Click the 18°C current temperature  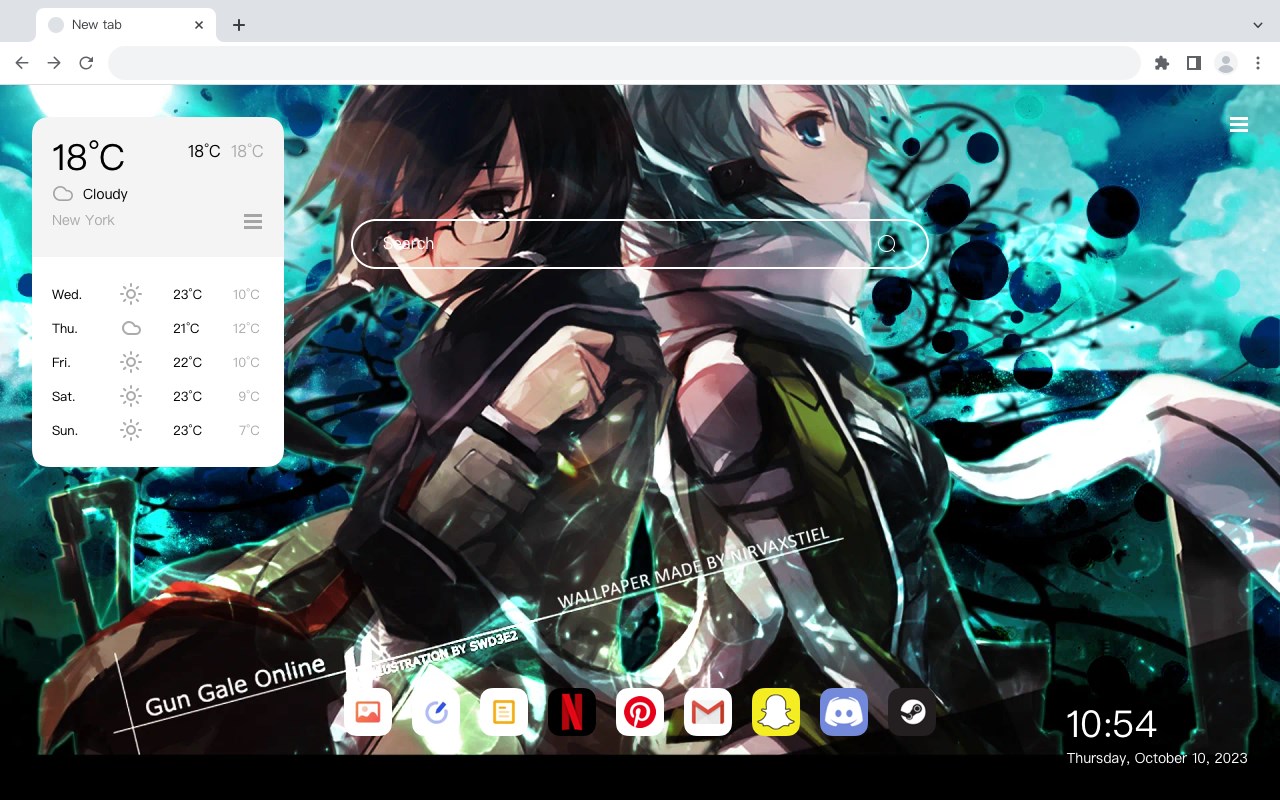point(88,156)
